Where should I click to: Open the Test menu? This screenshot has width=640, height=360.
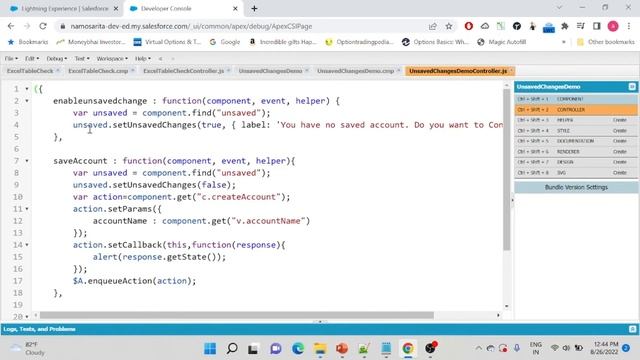click(x=82, y=59)
